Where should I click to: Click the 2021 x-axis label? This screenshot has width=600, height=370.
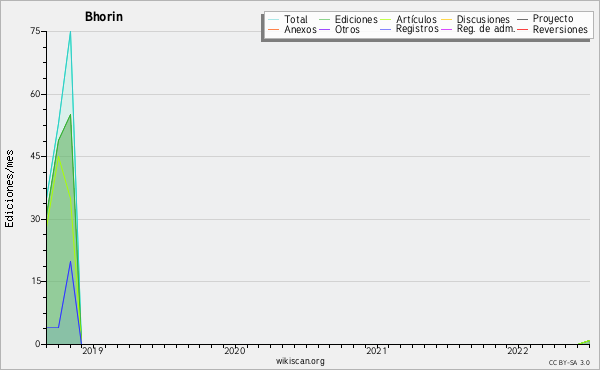[377, 351]
